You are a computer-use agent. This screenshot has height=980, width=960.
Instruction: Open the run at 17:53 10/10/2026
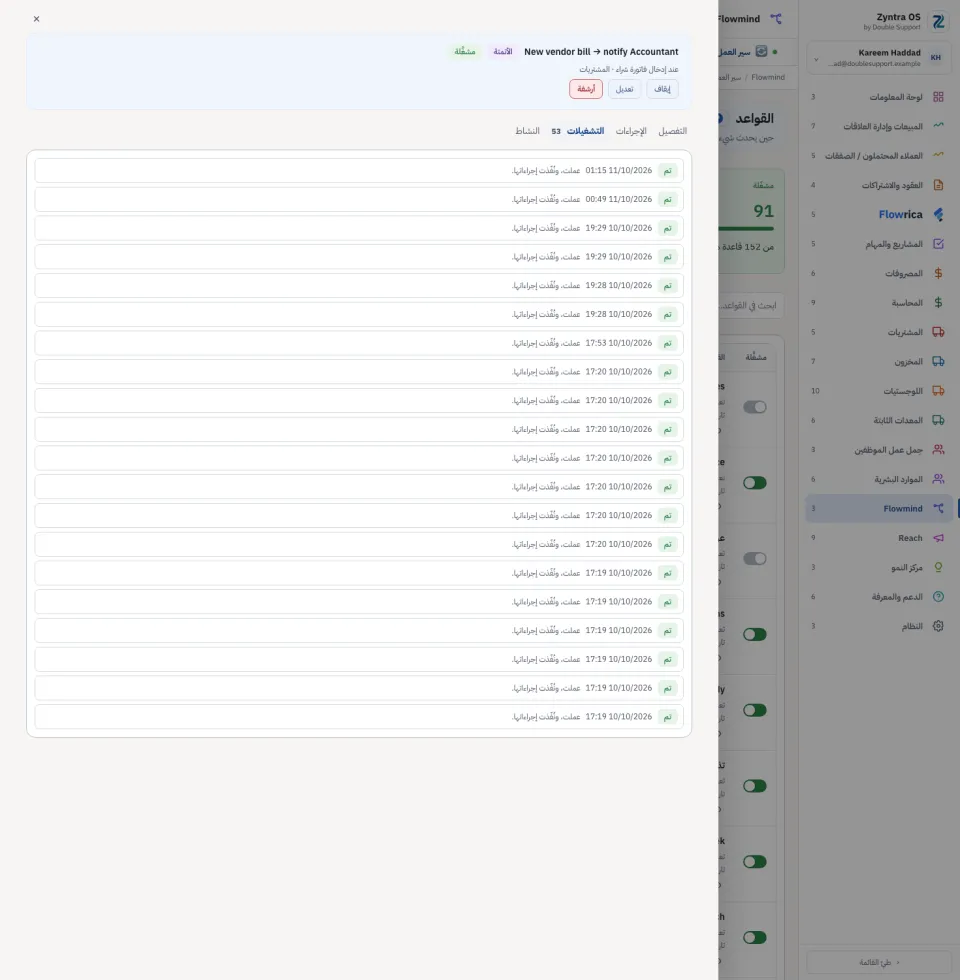point(359,343)
